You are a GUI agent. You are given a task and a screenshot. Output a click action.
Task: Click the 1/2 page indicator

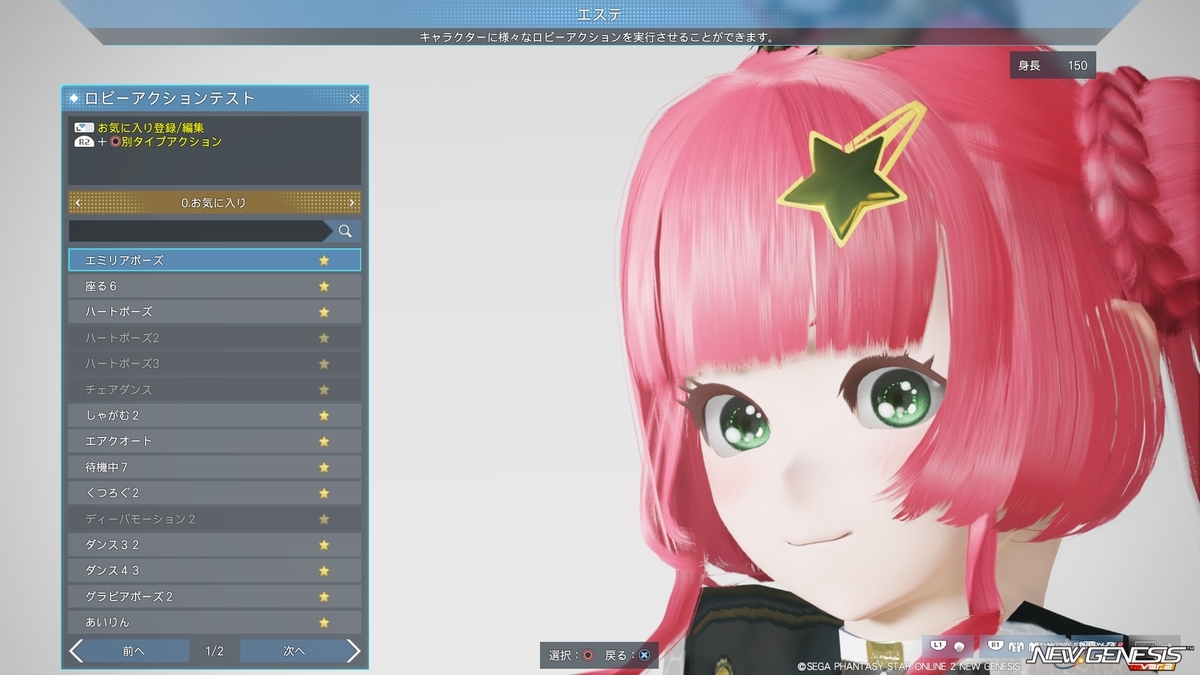pos(214,651)
